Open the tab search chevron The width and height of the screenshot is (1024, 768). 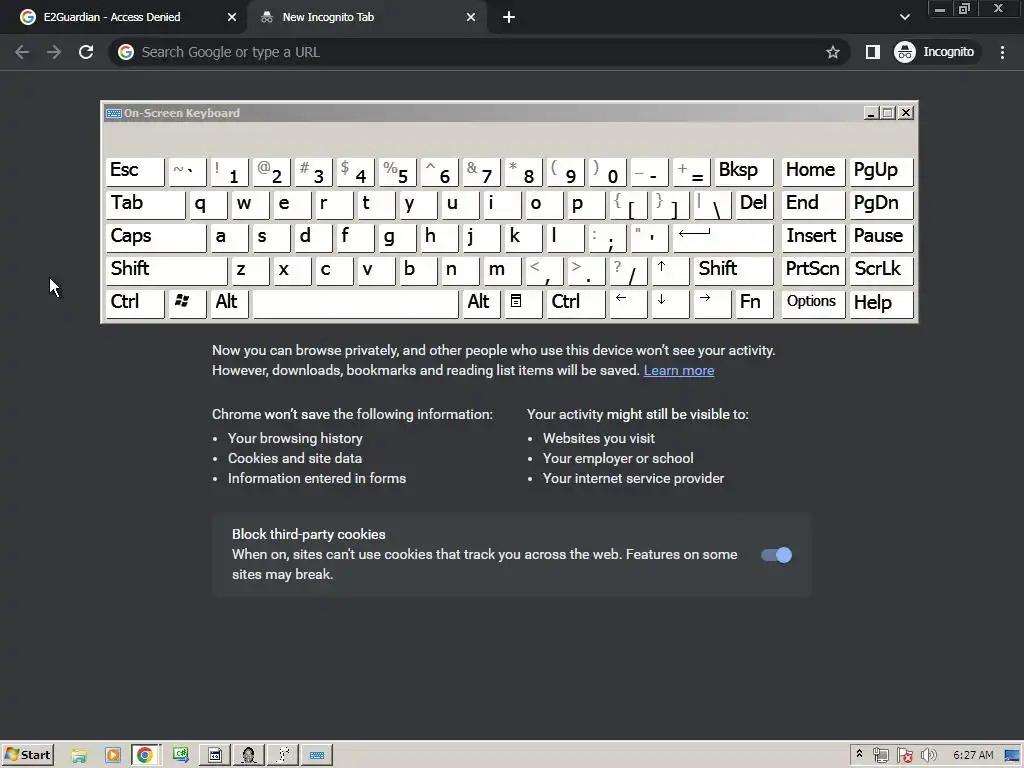pyautogui.click(x=904, y=17)
